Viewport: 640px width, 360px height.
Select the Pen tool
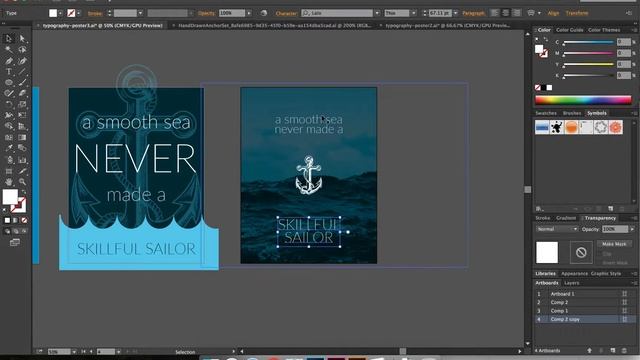click(x=9, y=61)
